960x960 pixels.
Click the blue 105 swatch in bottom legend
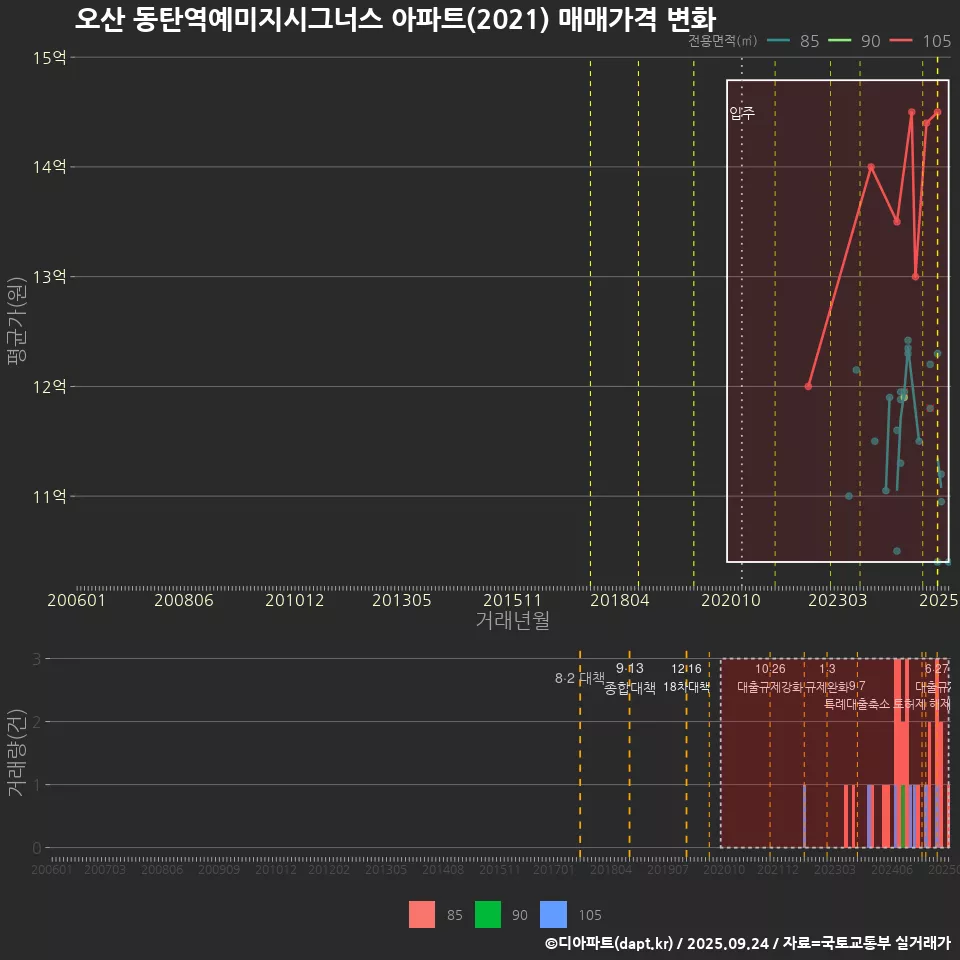click(553, 914)
